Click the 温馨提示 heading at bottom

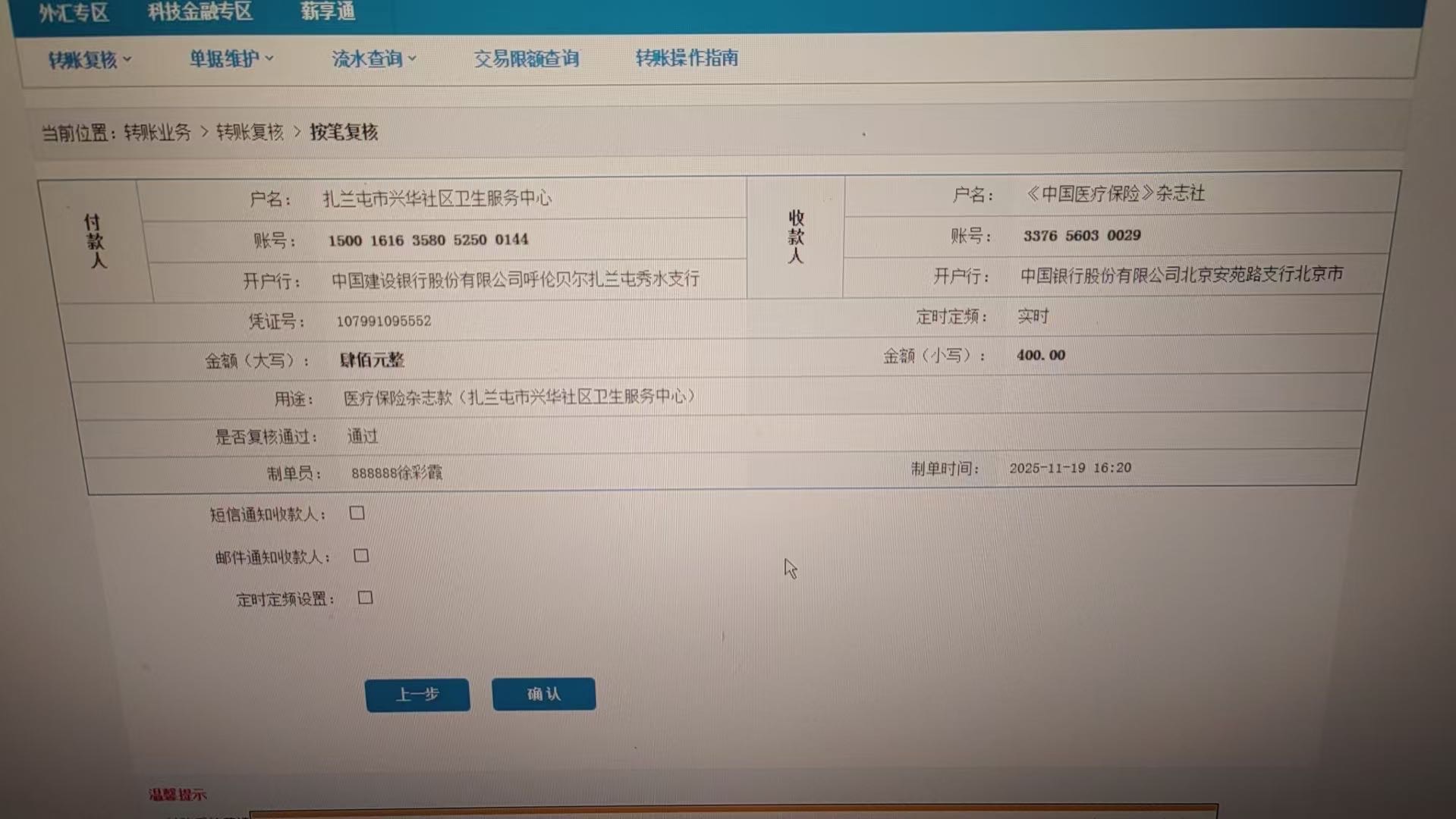(x=178, y=795)
